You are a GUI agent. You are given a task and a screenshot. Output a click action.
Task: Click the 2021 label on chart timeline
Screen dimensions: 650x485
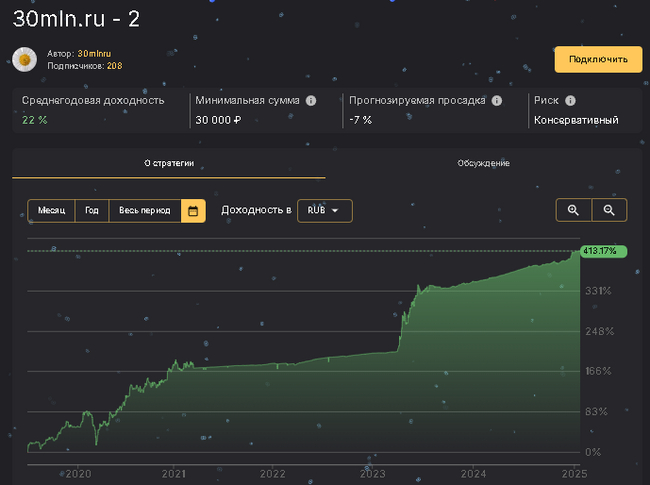[x=174, y=473]
